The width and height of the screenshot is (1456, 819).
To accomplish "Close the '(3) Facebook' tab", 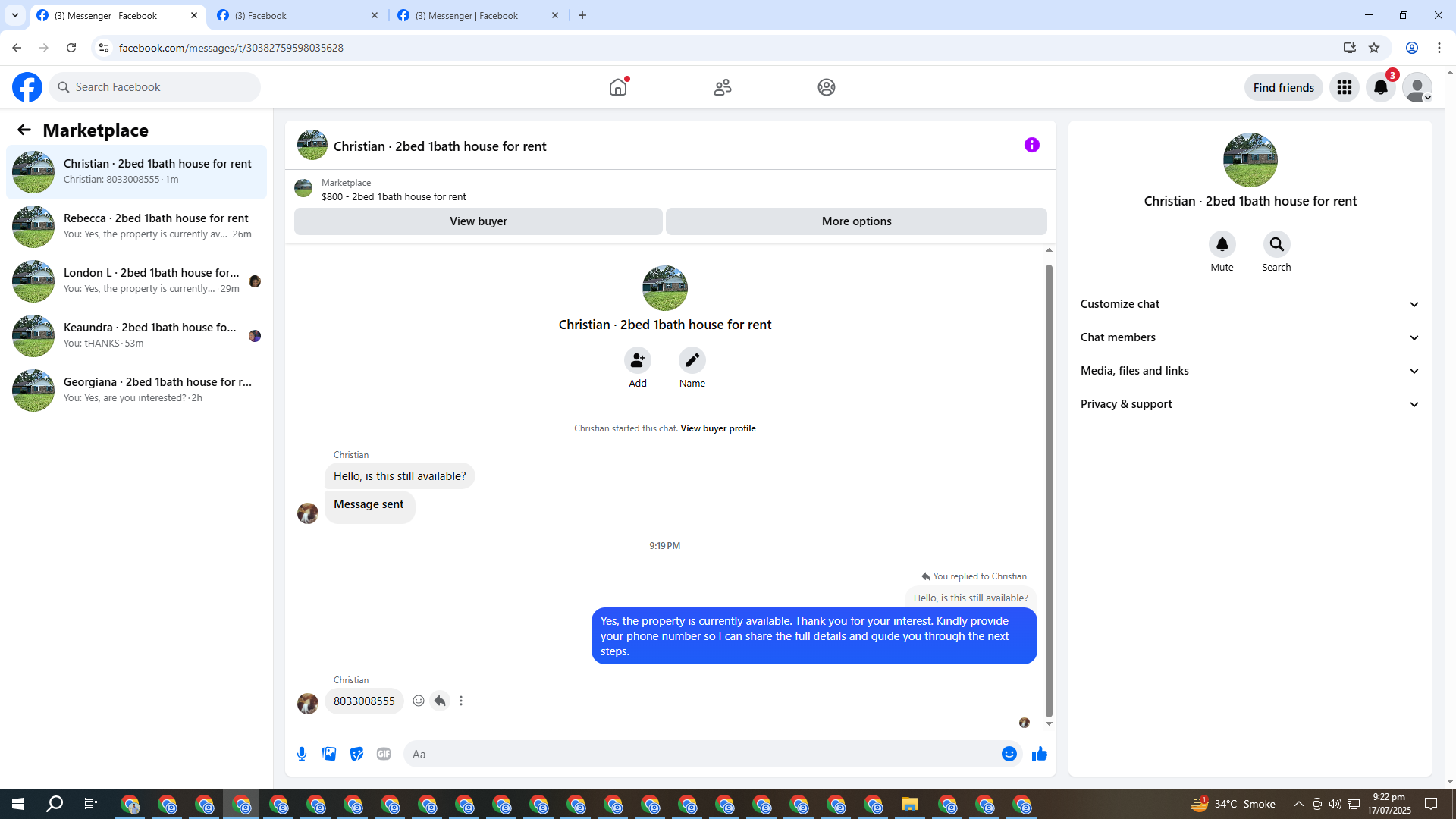I will tap(375, 15).
